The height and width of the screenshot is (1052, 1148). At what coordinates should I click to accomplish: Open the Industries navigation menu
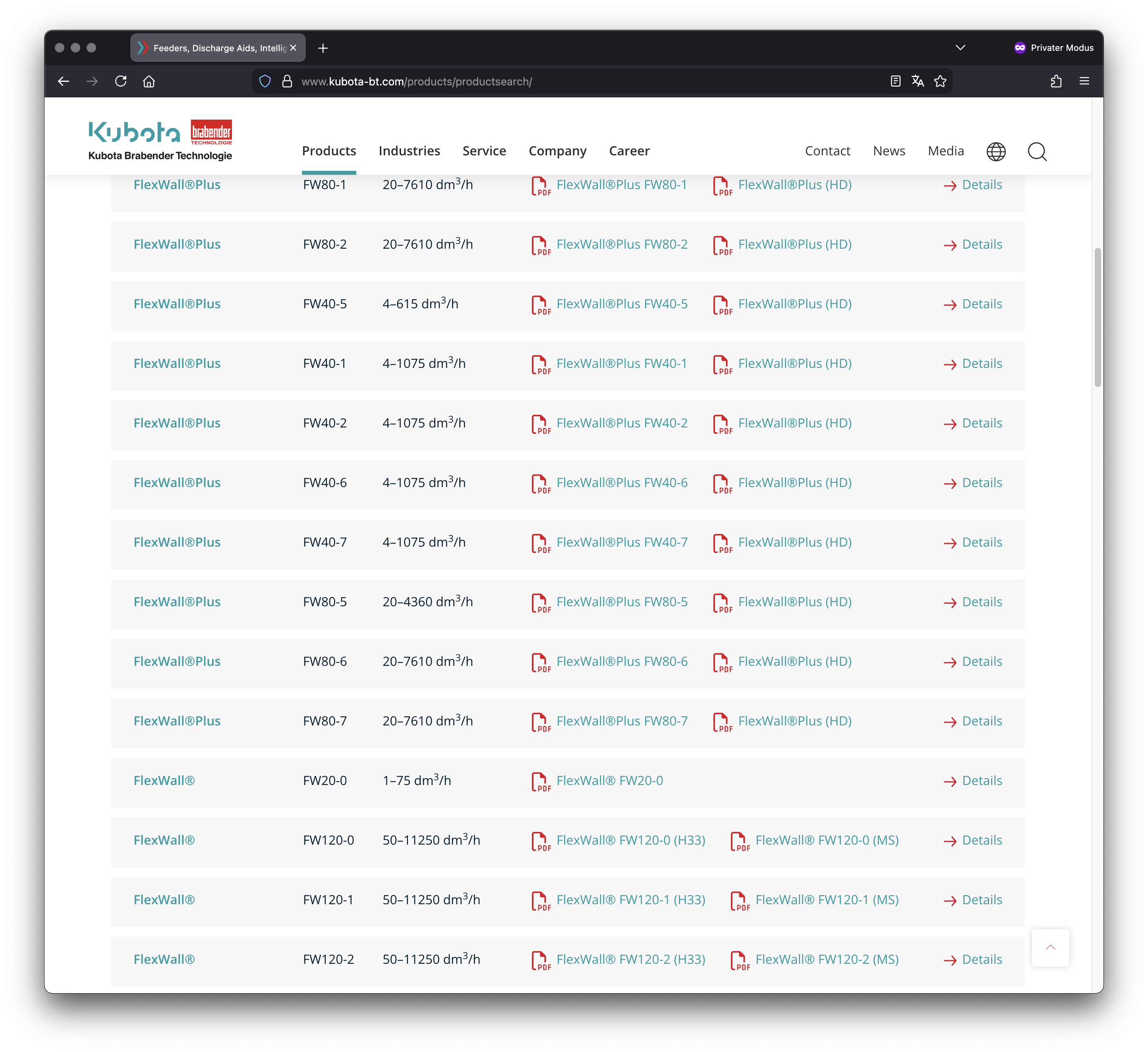[409, 151]
